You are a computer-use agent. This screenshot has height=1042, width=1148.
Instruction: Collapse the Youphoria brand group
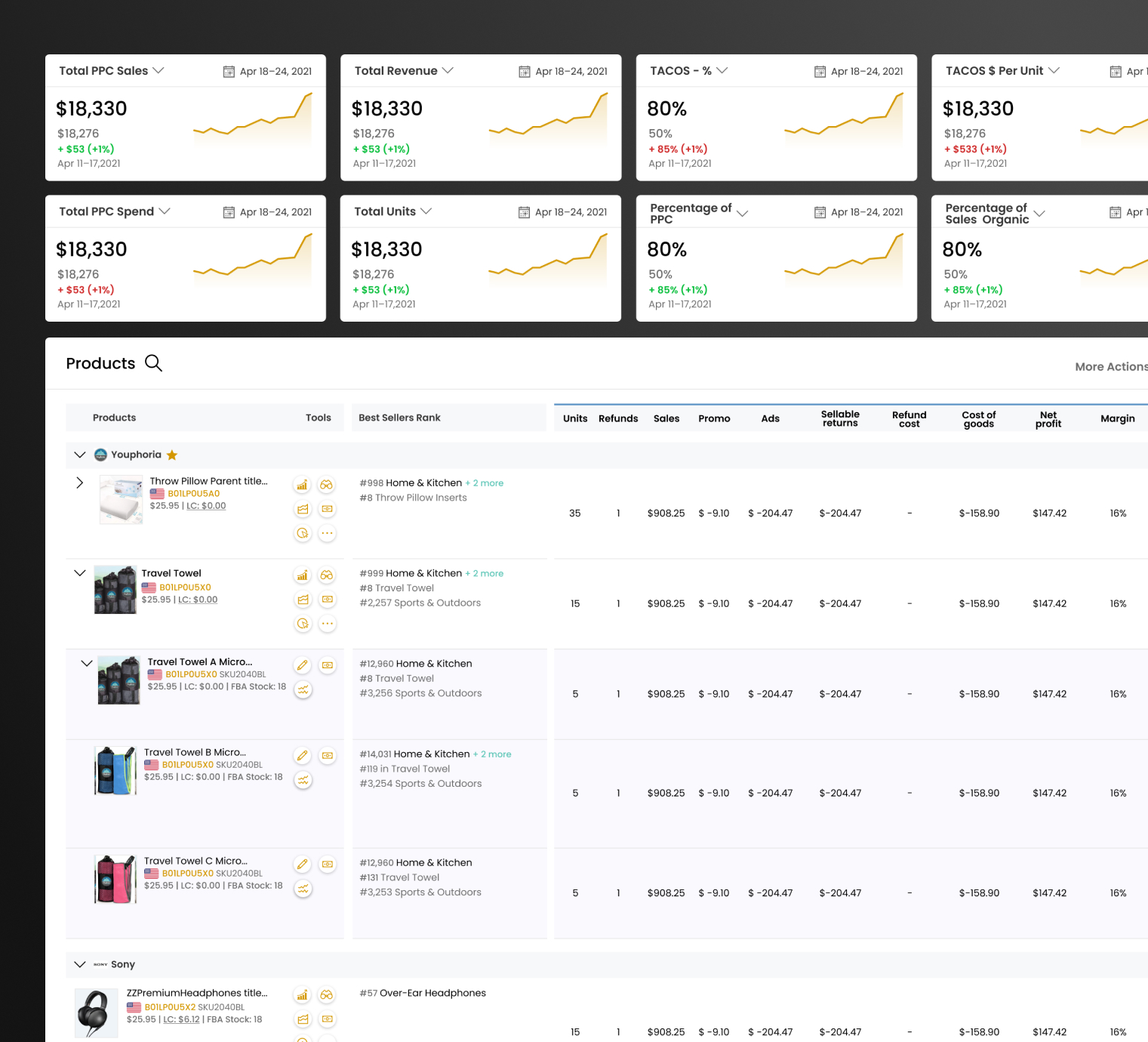coord(80,455)
